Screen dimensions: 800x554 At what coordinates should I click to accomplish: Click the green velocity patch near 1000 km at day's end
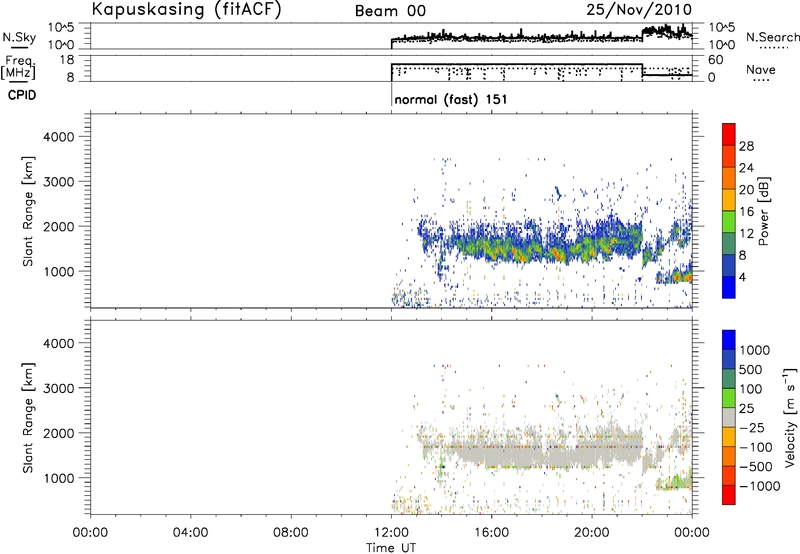[676, 481]
